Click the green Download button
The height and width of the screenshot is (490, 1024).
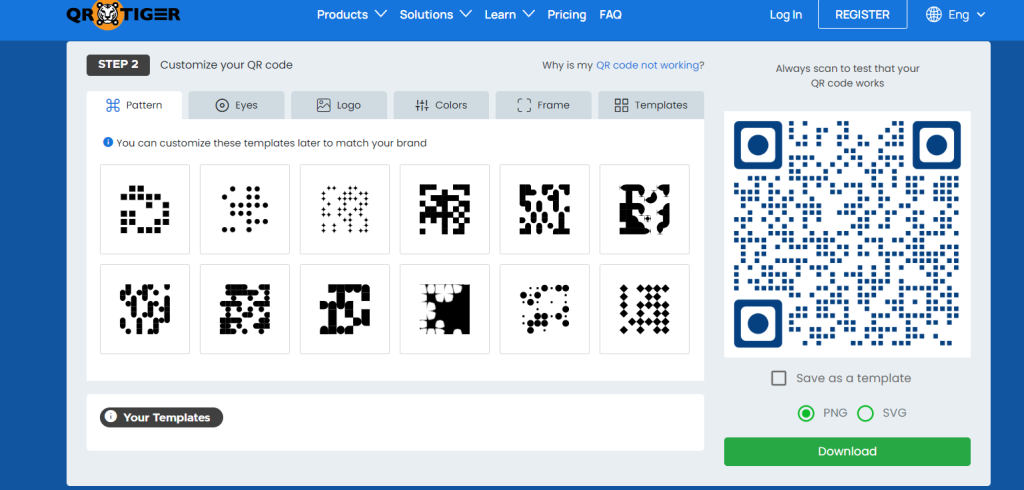tap(847, 451)
